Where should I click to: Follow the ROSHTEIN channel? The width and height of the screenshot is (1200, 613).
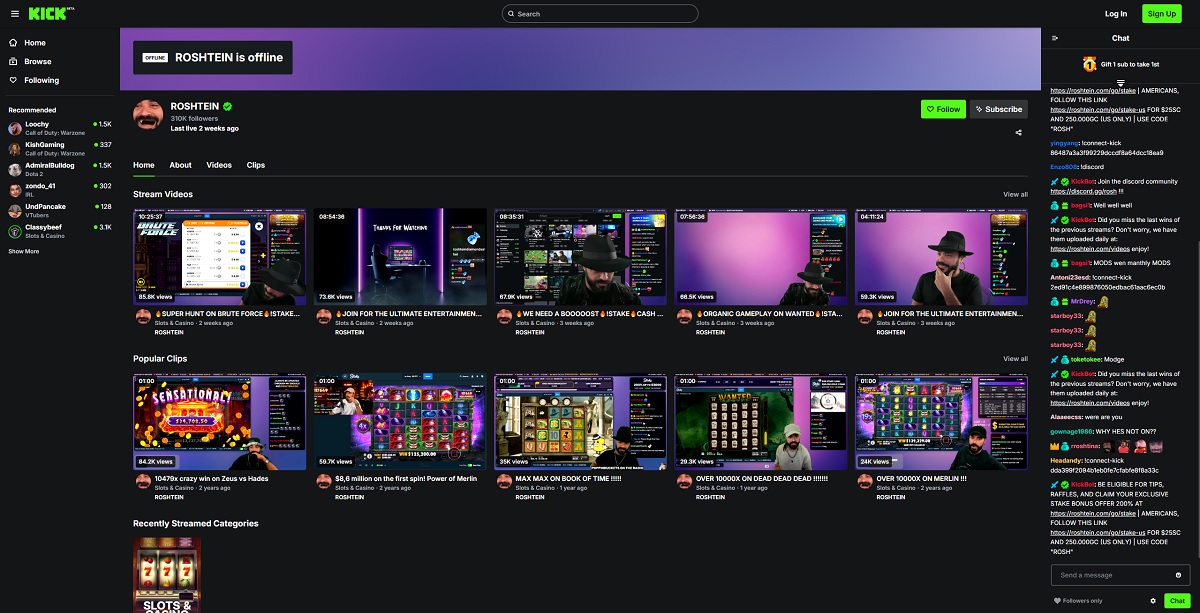point(943,109)
